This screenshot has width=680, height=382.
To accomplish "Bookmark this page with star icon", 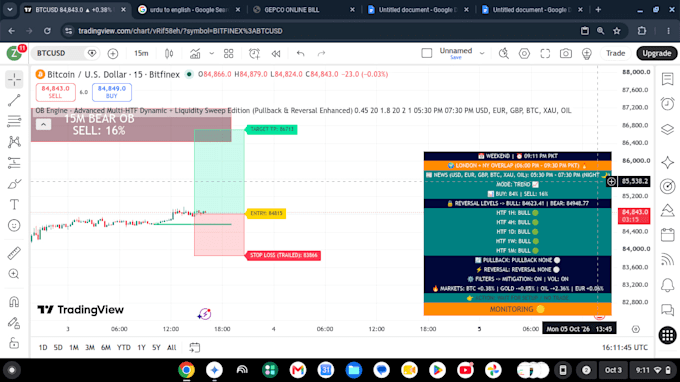I will [617, 31].
